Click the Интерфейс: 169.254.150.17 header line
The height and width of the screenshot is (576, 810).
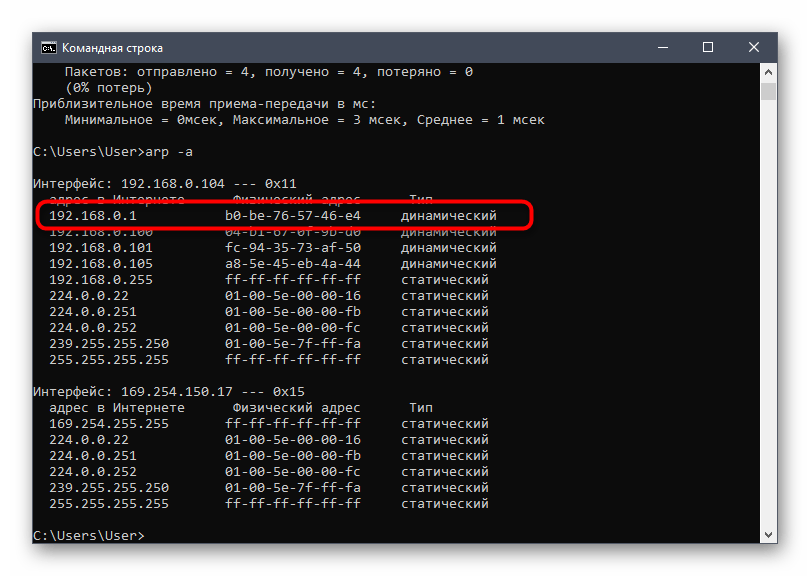pos(168,392)
